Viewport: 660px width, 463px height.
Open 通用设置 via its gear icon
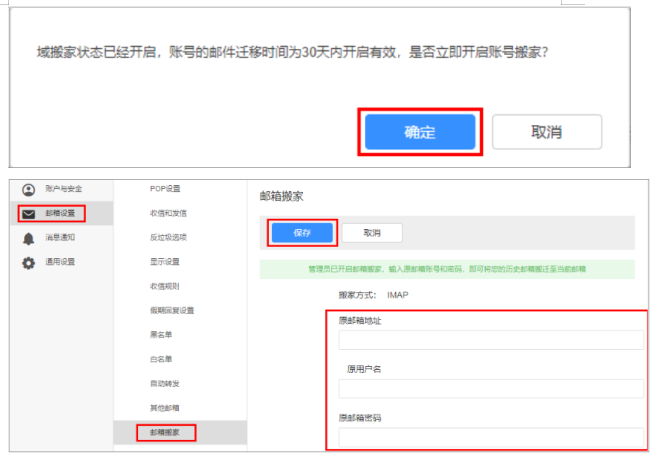(29, 263)
